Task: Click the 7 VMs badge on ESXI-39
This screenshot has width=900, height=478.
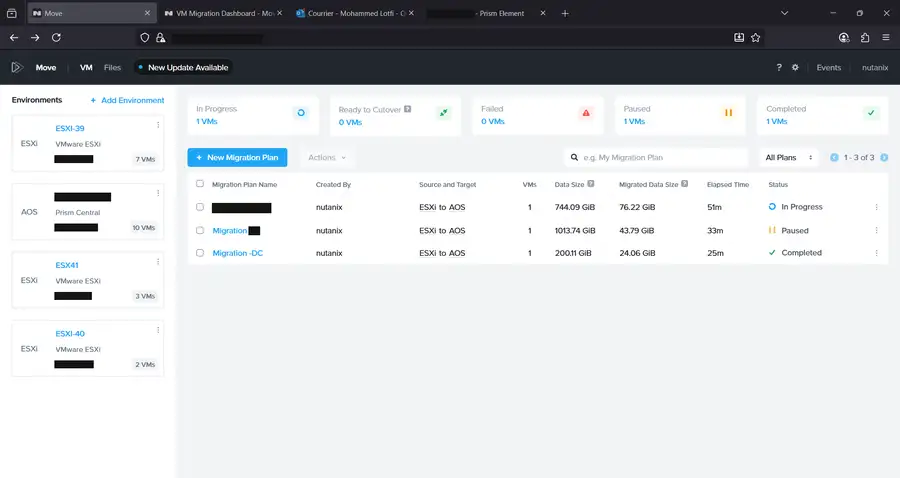Action: tap(145, 160)
